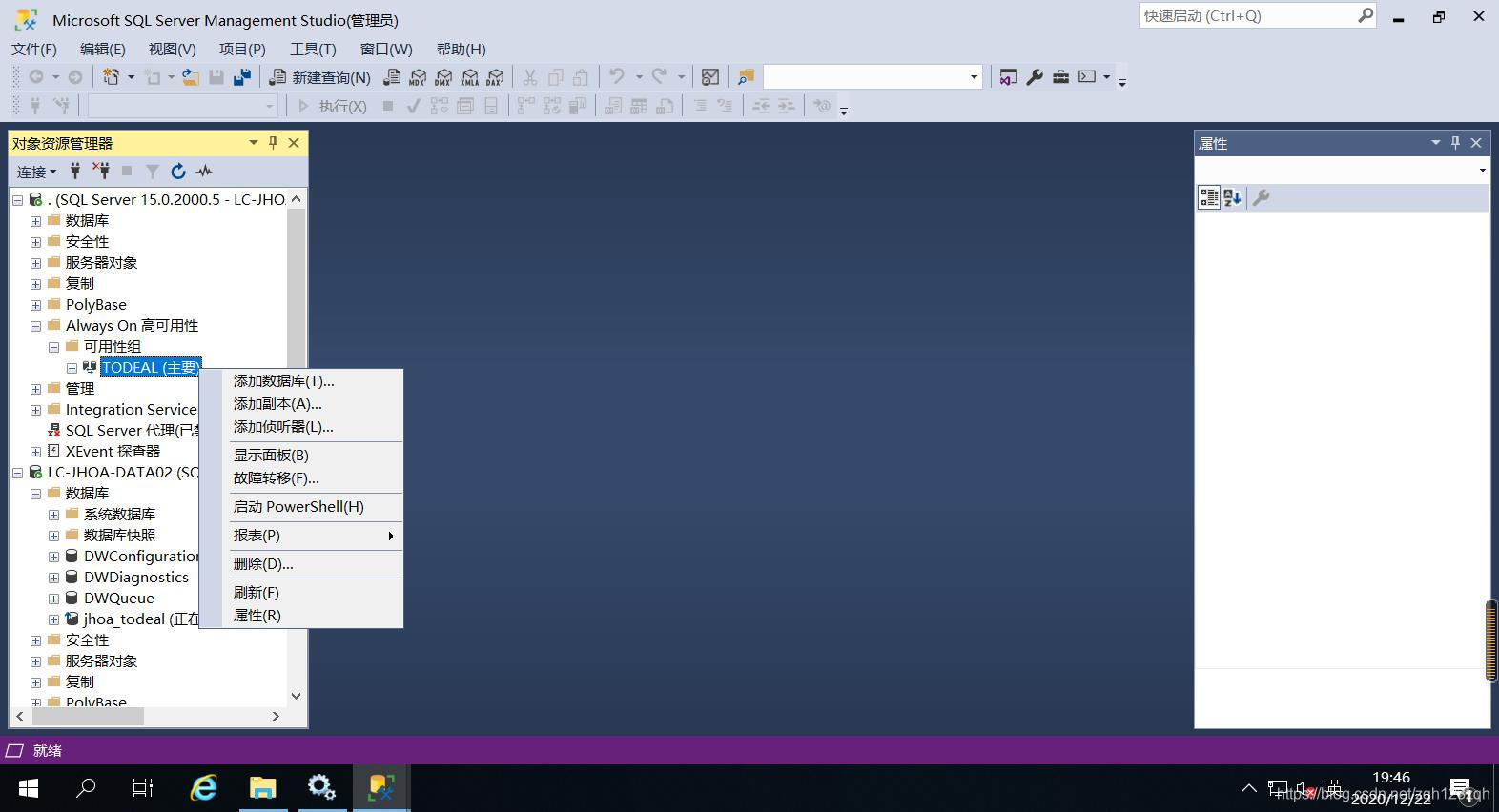Viewport: 1499px width, 812px height.
Task: Select the DWQueue database
Action: (x=118, y=599)
